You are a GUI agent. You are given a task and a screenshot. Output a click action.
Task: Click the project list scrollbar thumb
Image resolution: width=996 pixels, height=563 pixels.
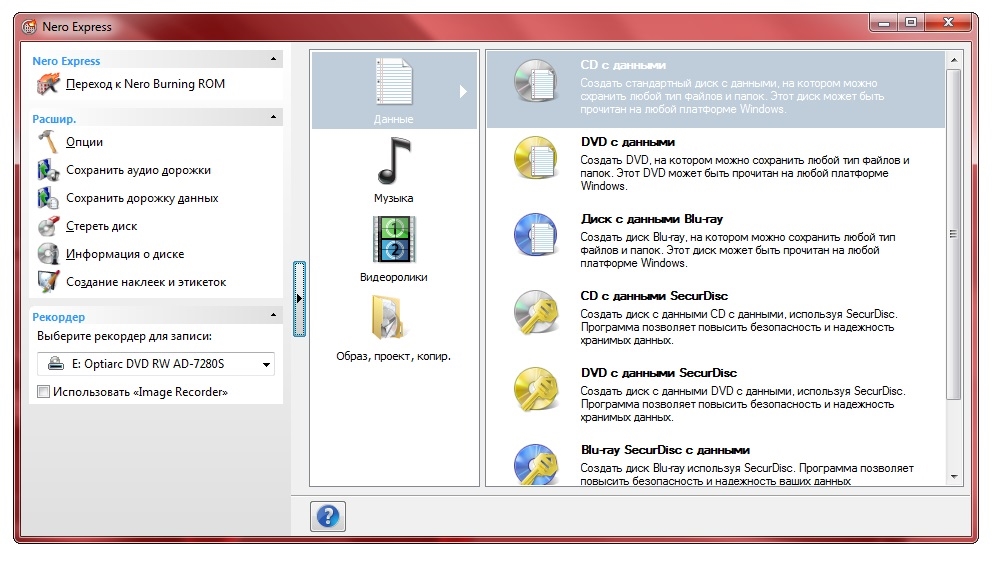point(953,234)
